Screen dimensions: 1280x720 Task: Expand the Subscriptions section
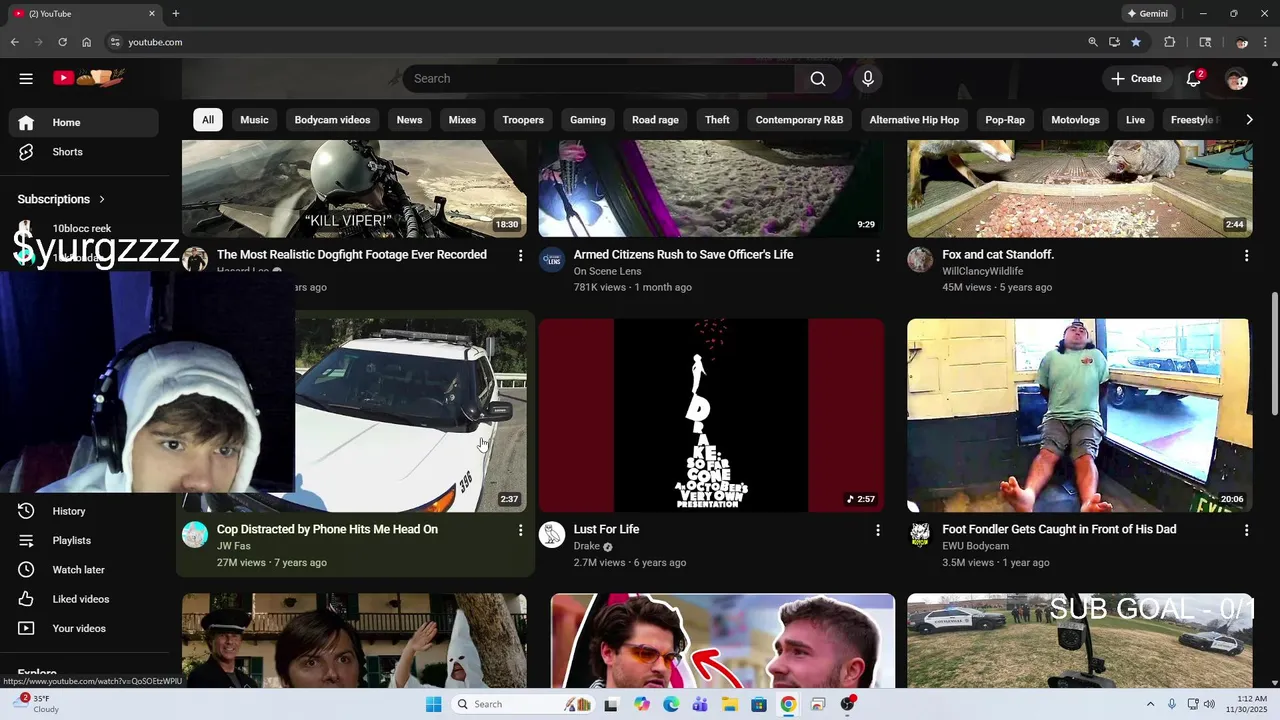point(61,199)
